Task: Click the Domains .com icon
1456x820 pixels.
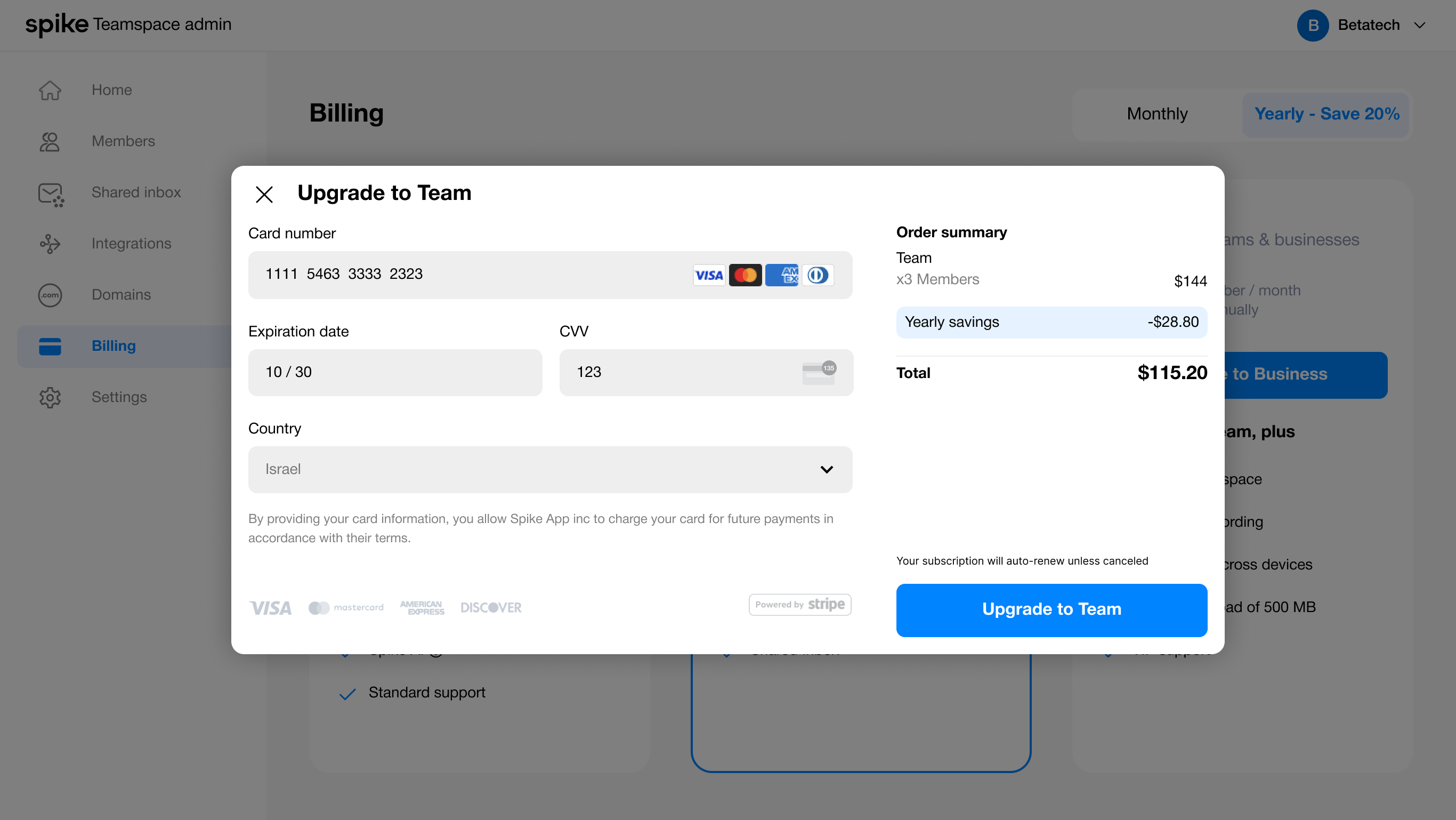Action: (x=50, y=295)
